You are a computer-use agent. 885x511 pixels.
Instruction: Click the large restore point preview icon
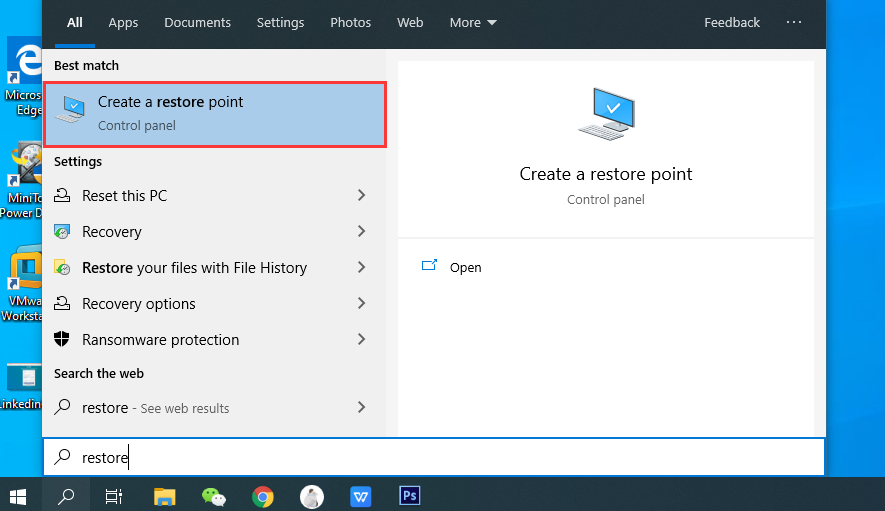[x=606, y=114]
